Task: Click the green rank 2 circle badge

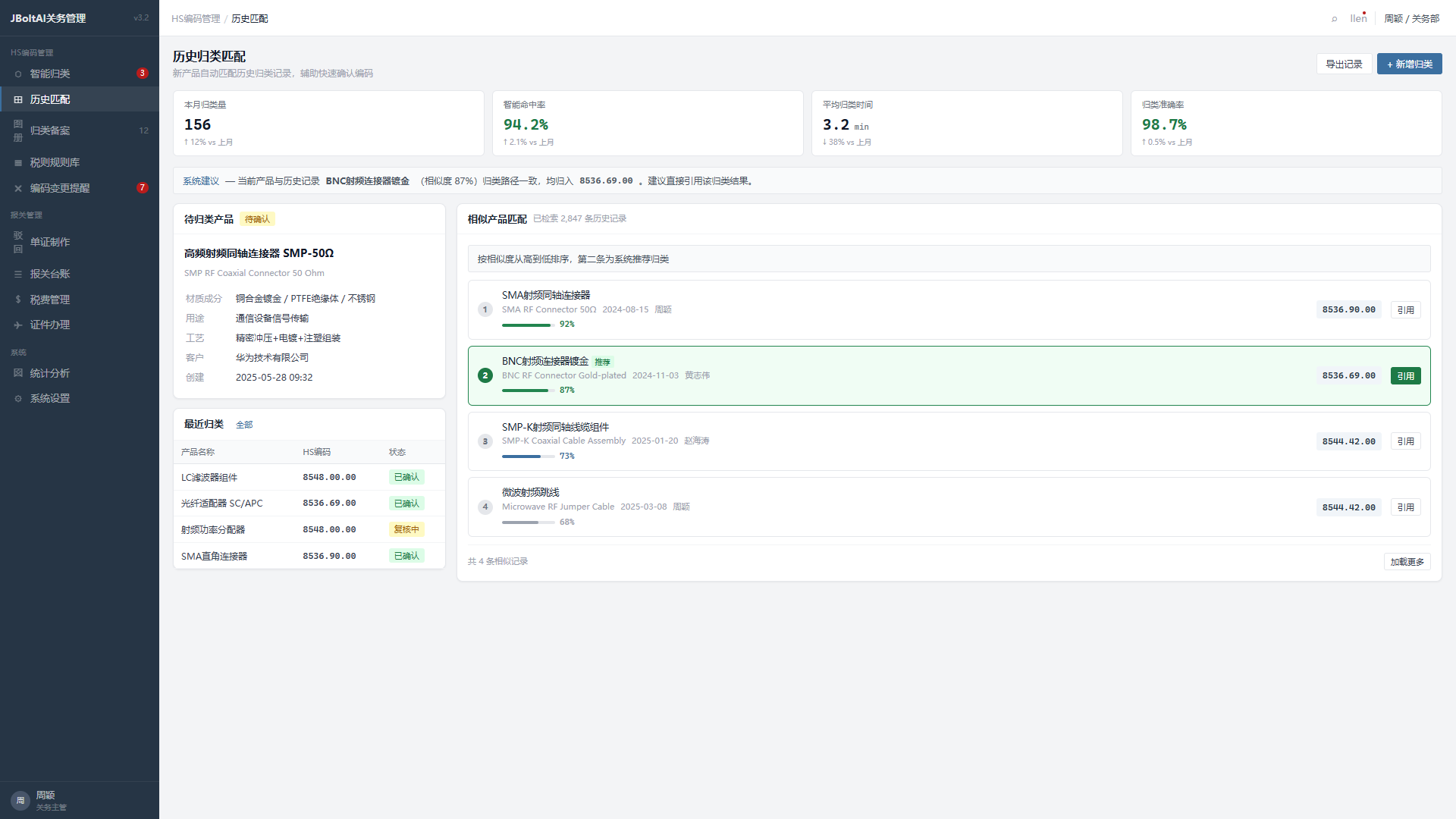Action: coord(485,375)
